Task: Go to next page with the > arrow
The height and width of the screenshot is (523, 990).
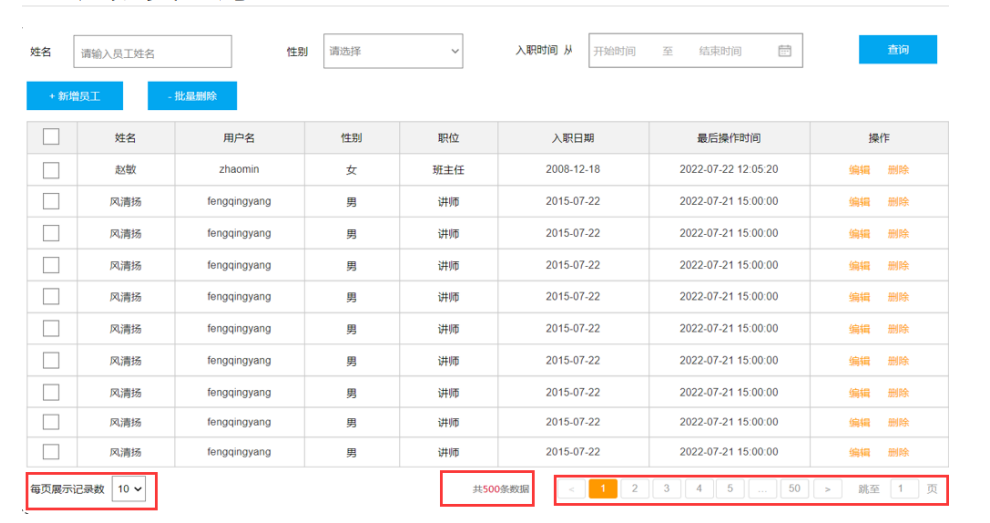Action: pos(827,489)
